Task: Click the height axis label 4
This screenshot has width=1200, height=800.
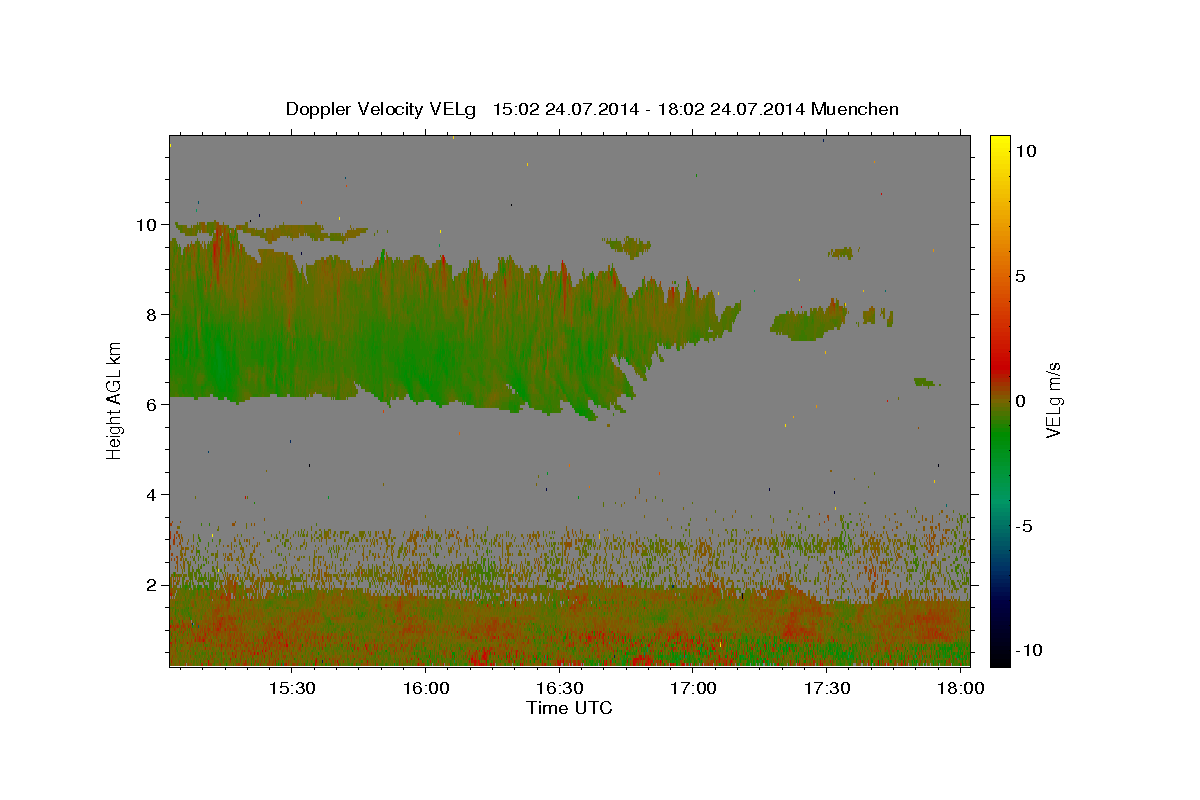Action: pos(151,495)
